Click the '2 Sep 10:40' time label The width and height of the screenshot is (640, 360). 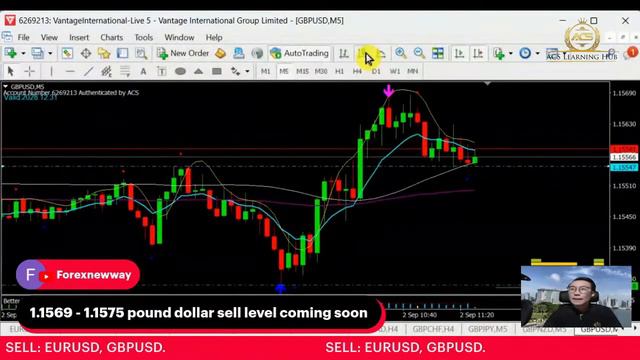point(419,315)
